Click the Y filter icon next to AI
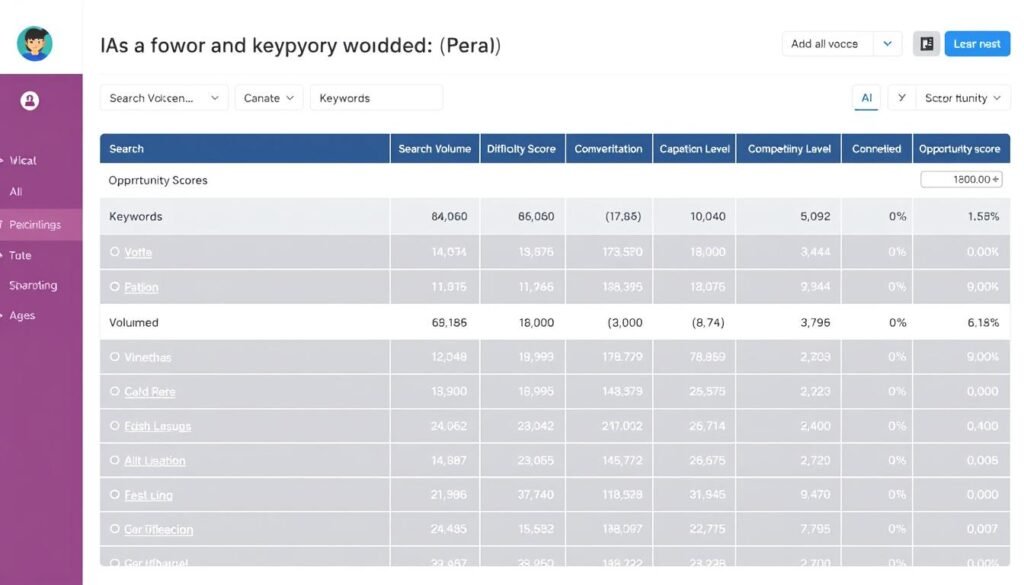This screenshot has width=1024, height=585. 901,97
